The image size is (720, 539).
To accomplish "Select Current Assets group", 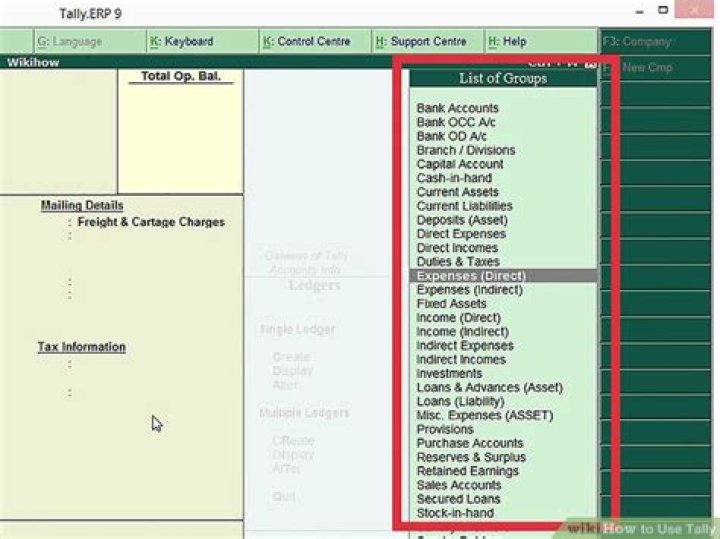I will (457, 192).
